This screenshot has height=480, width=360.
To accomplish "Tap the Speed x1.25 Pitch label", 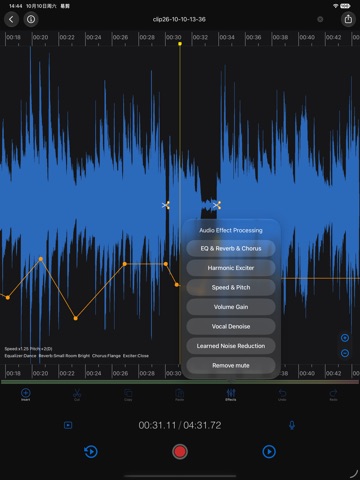I will pyautogui.click(x=28, y=349).
